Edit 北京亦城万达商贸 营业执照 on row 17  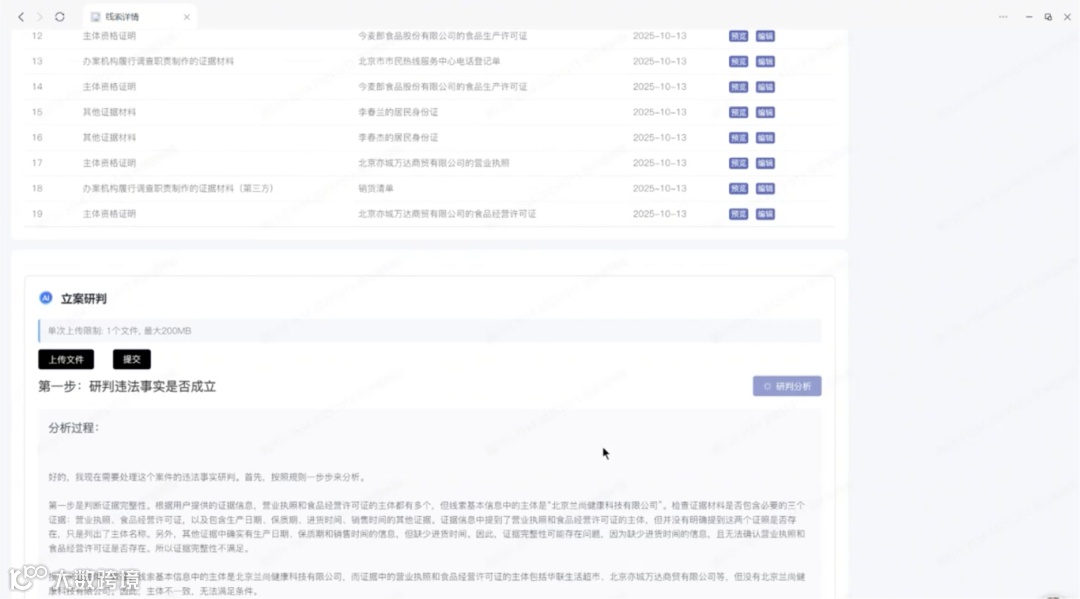[764, 163]
